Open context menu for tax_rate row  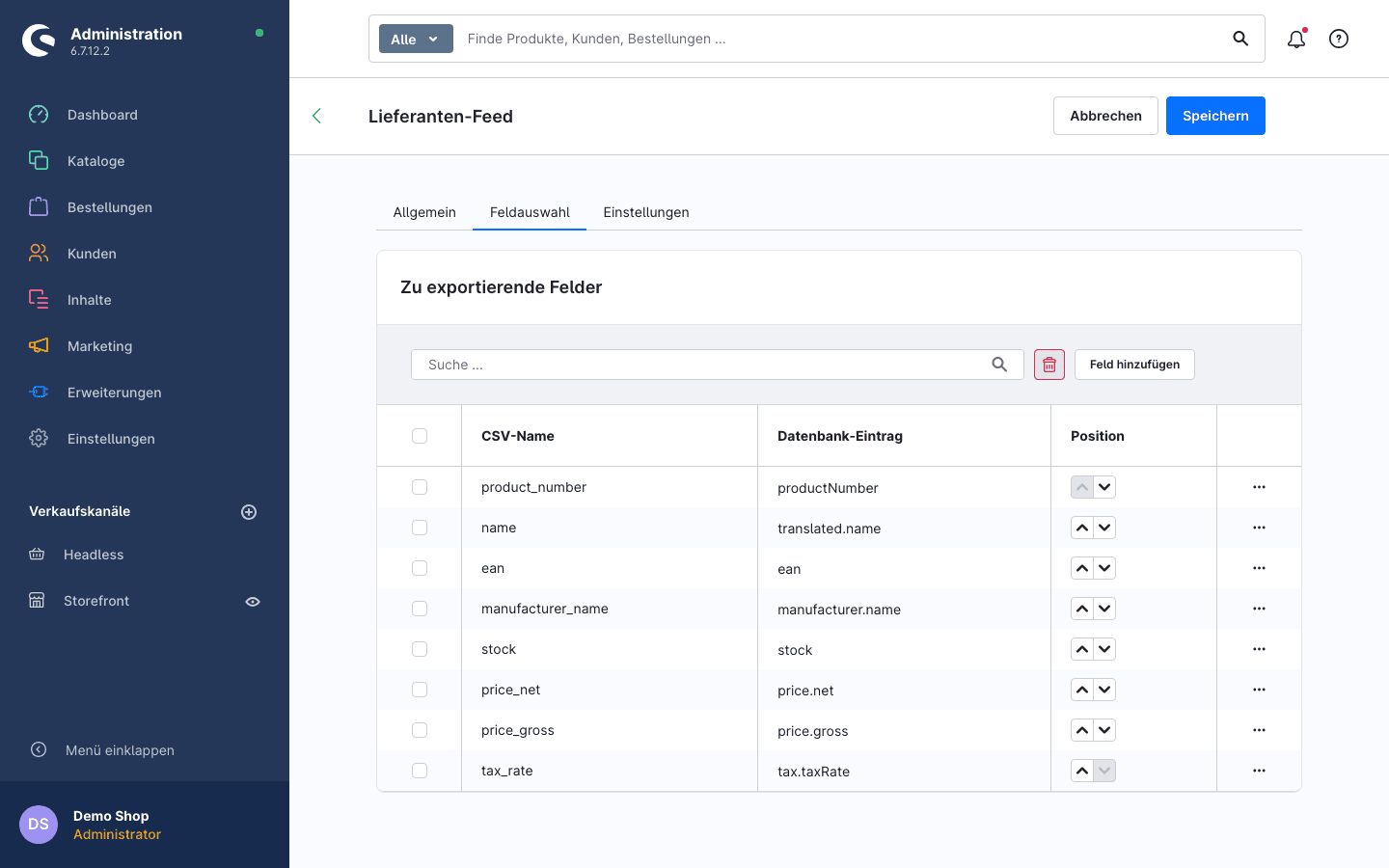tap(1259, 771)
